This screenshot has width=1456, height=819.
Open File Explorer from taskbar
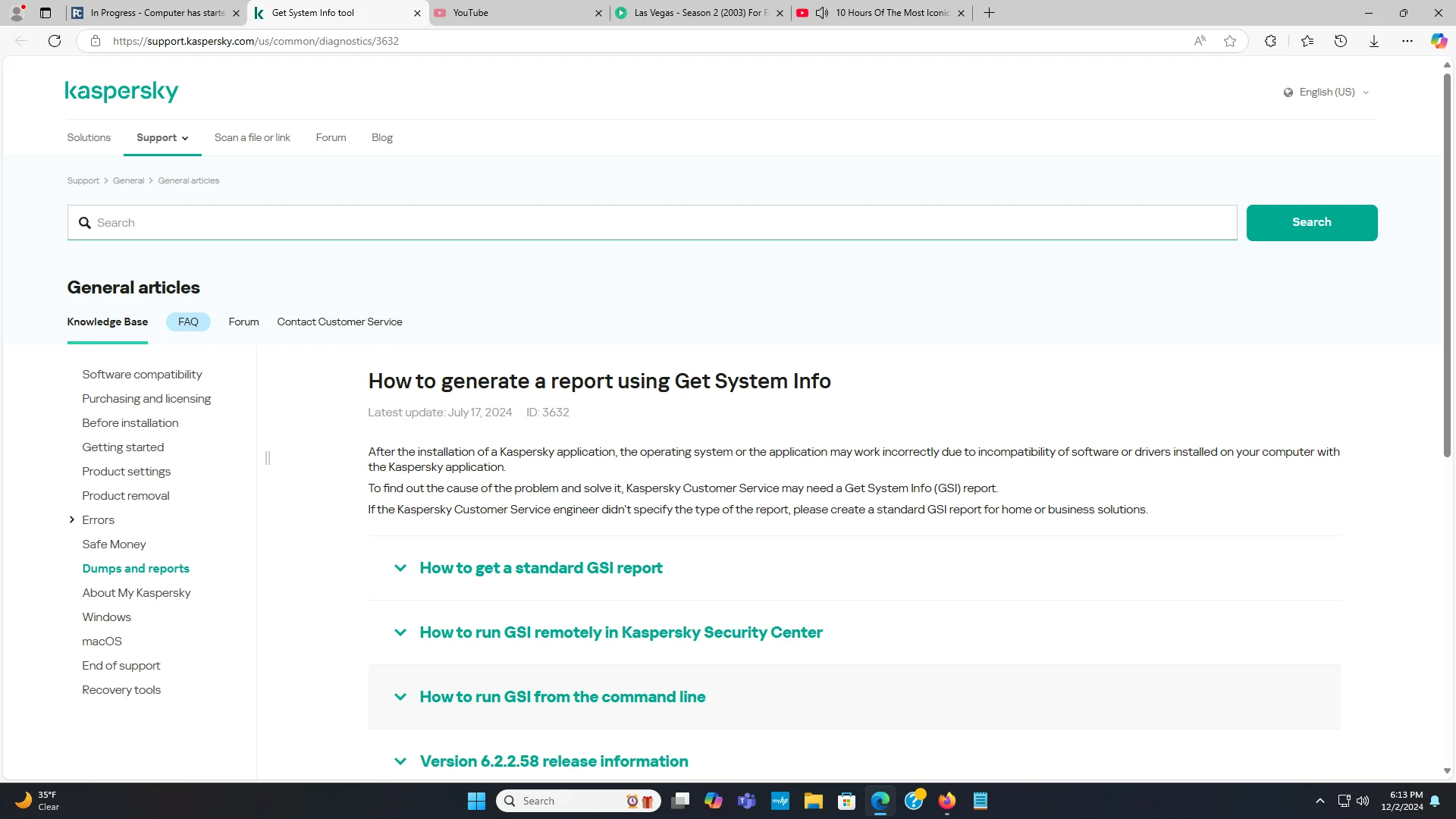814,801
